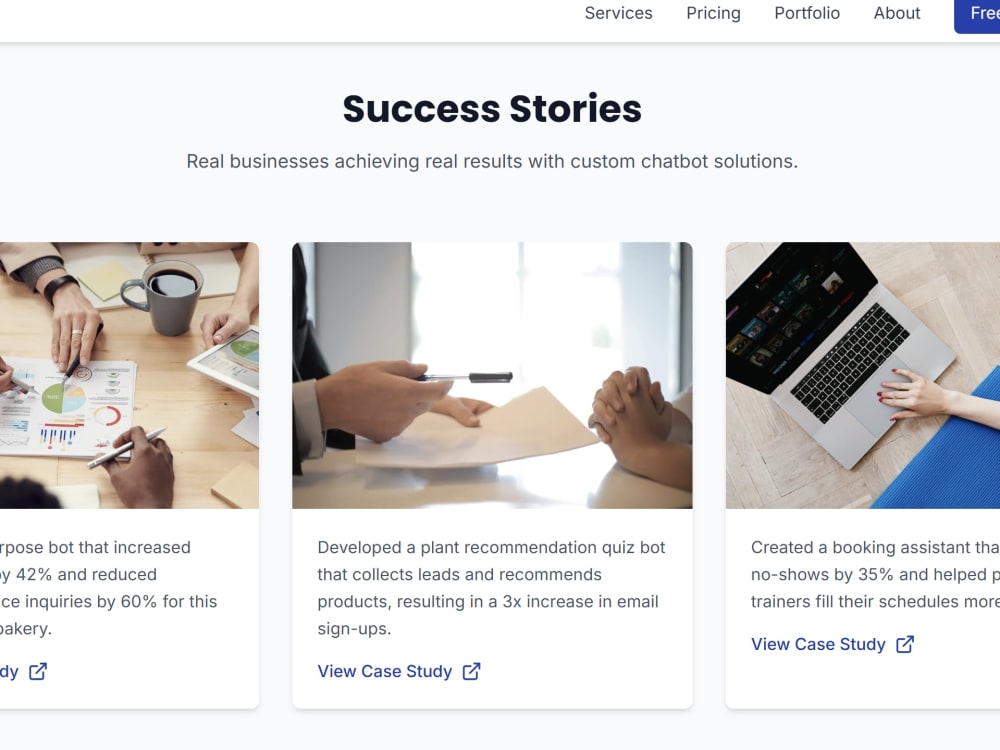Go to the Pricing page
1000x750 pixels.
click(713, 13)
